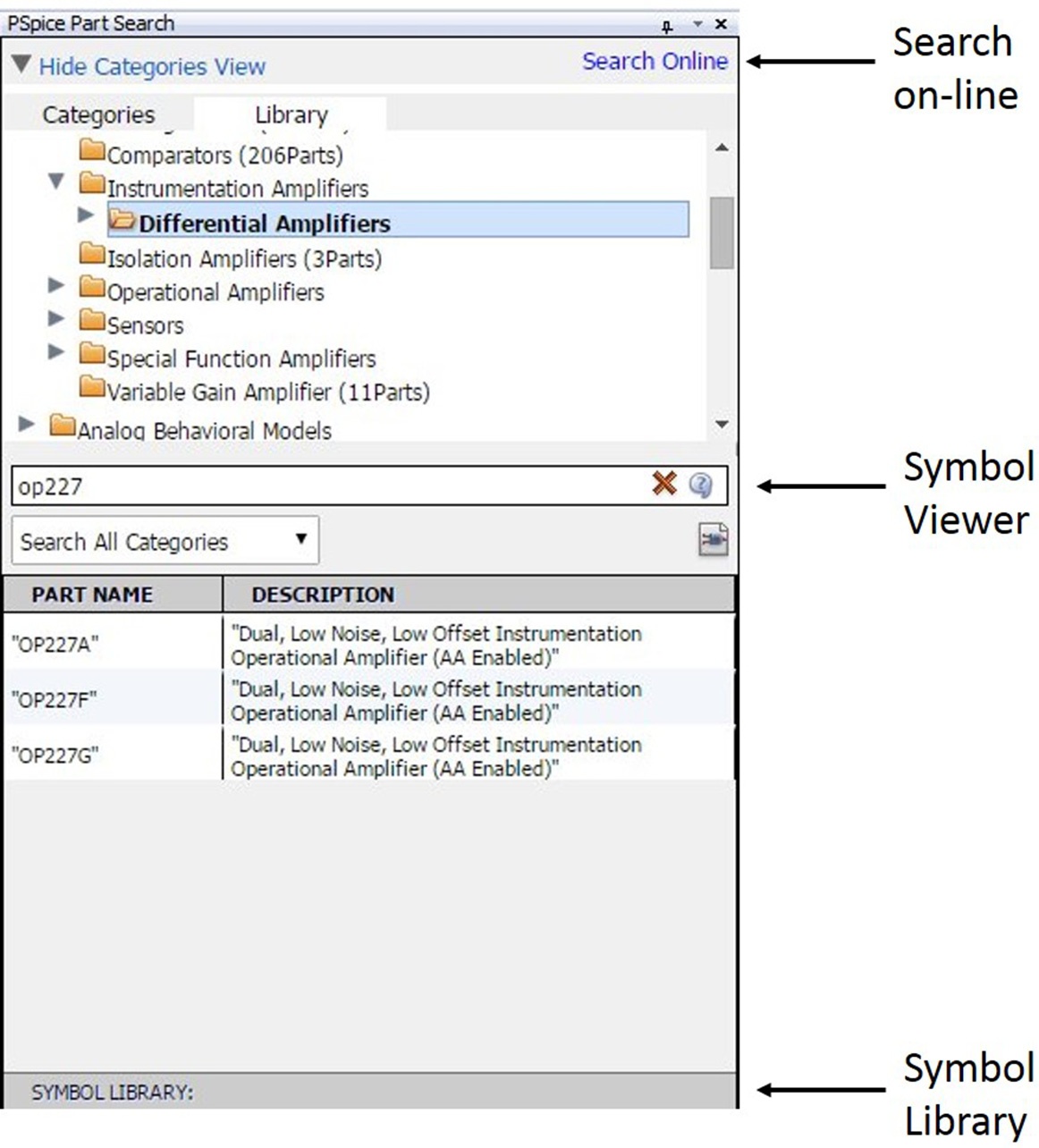Screen dimensions: 1039x1148
Task: Switch to the Categories tab
Action: (x=98, y=114)
